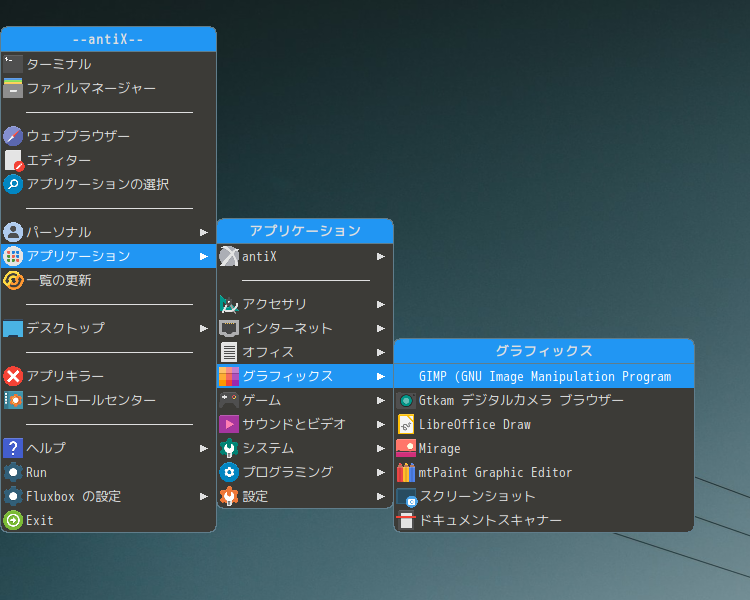The height and width of the screenshot is (600, 750).
Task: Click the Run gear icon
Action: [x=13, y=472]
